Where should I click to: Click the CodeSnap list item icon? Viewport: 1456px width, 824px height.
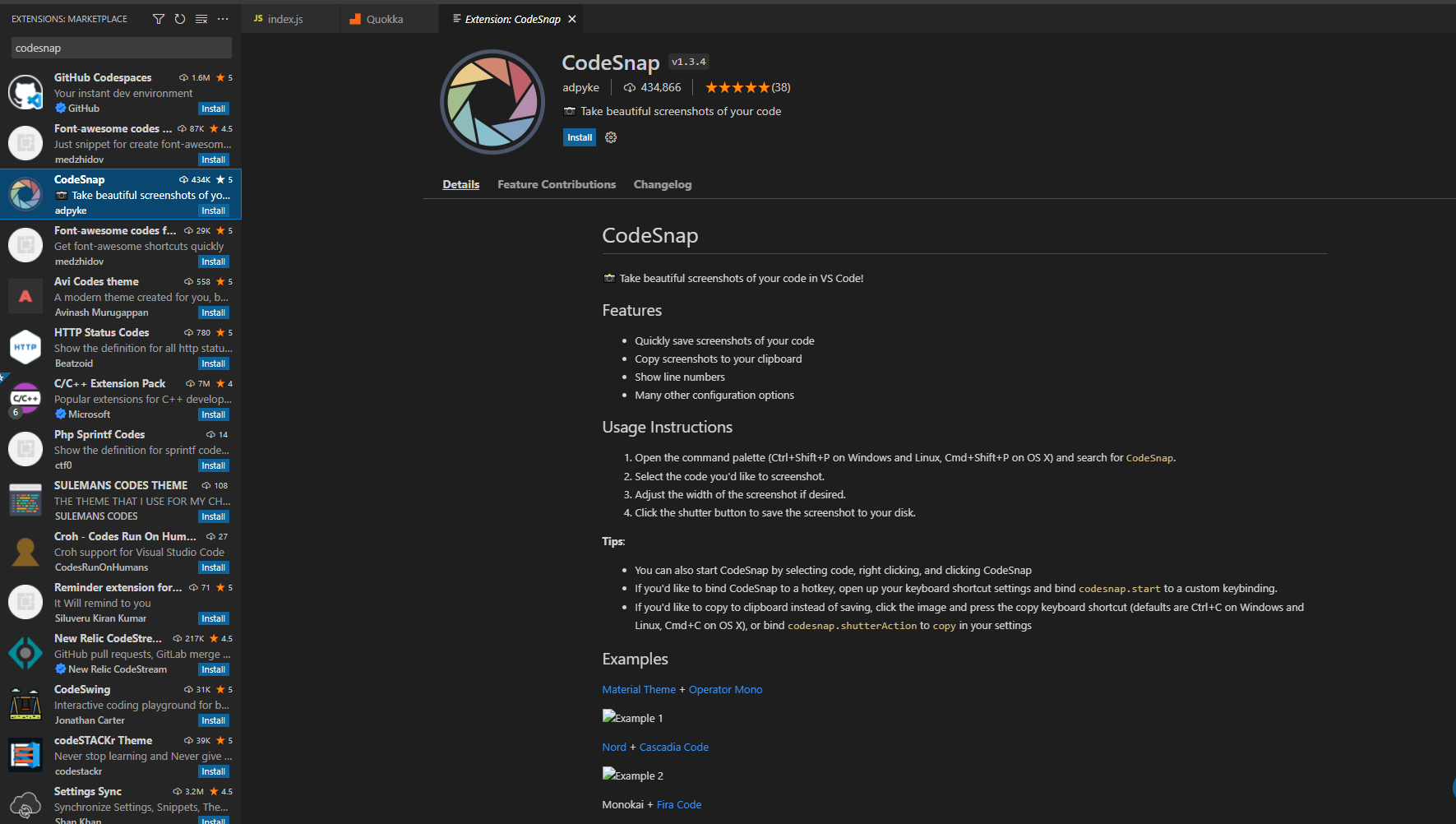[25, 194]
